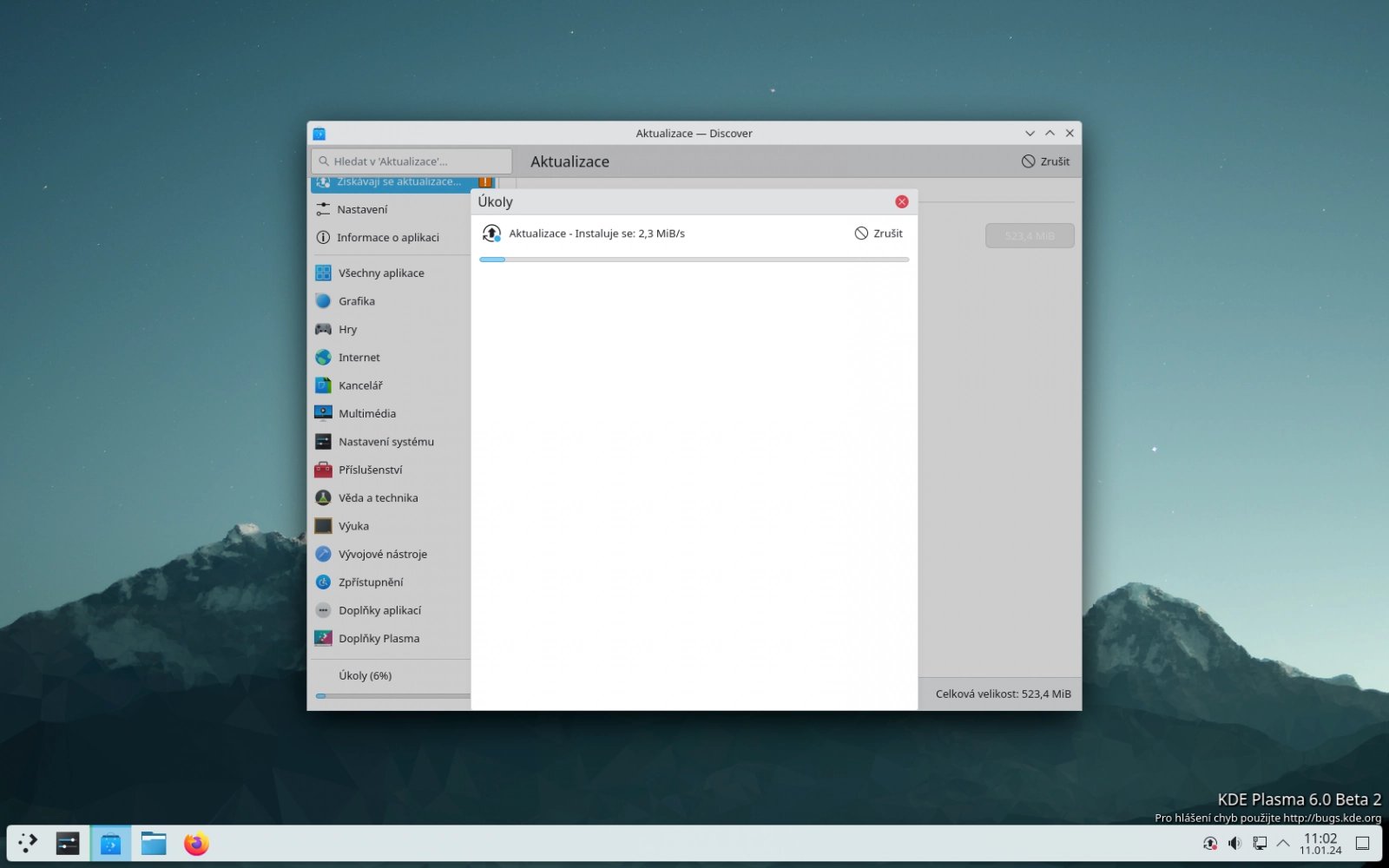Open the volume tray icon
The height and width of the screenshot is (868, 1389).
pos(1234,843)
